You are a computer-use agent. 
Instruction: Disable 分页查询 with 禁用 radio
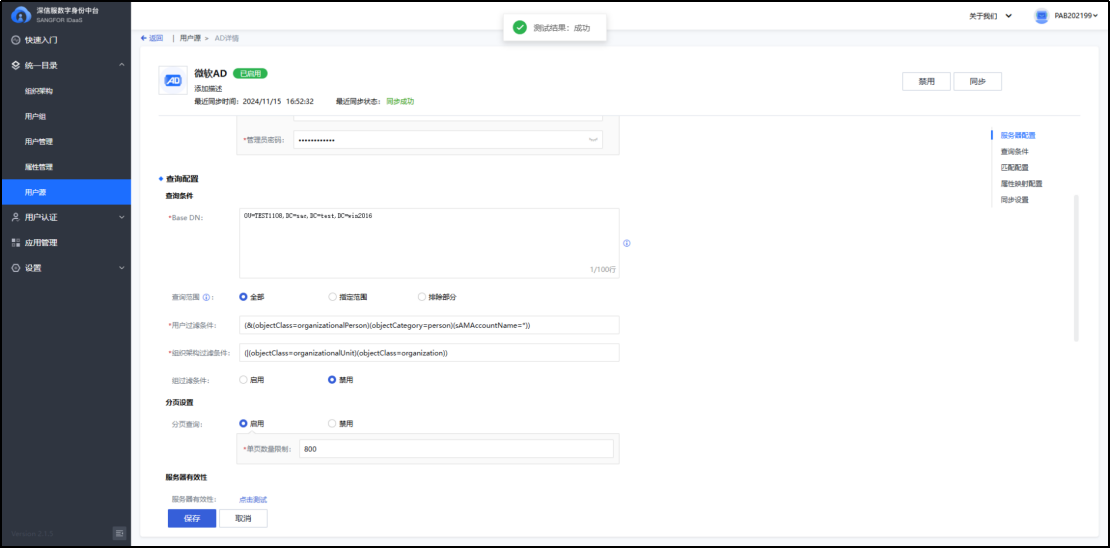(x=333, y=424)
